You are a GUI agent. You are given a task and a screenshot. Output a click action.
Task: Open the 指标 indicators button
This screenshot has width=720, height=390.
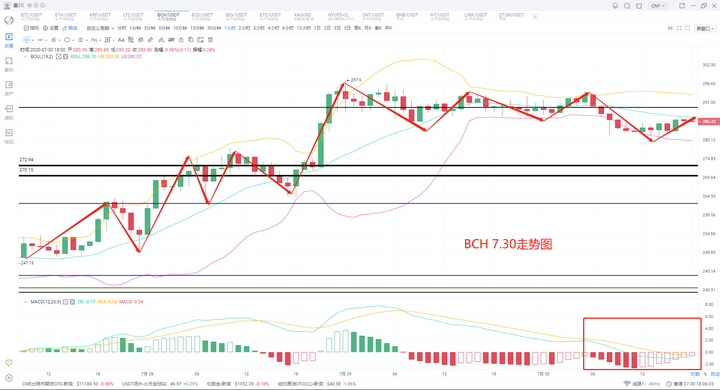coord(31,28)
